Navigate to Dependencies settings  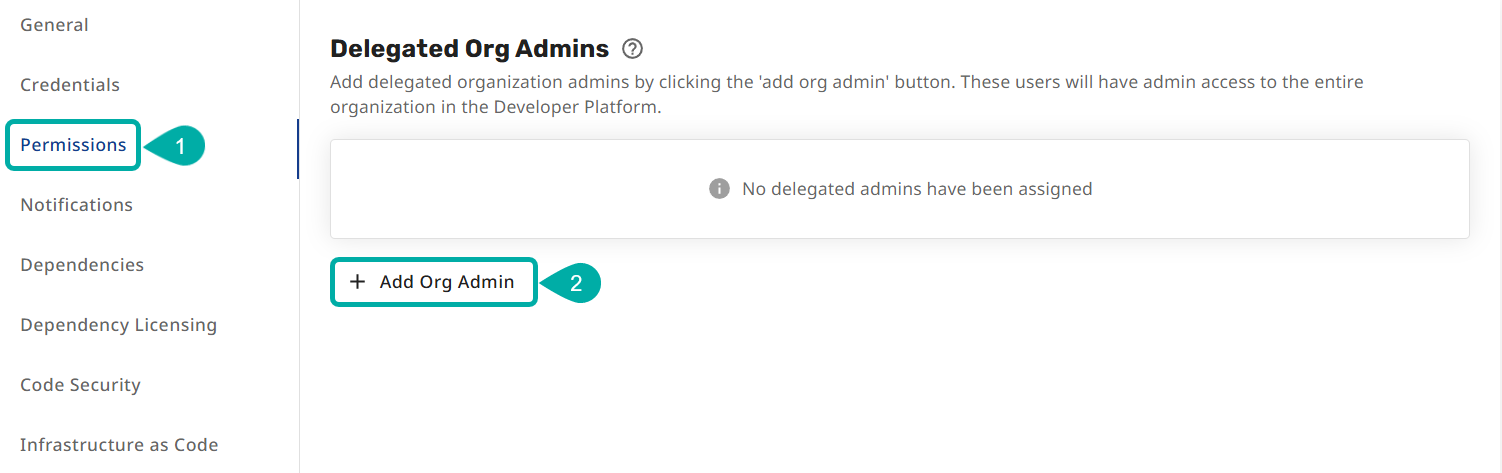[x=82, y=265]
